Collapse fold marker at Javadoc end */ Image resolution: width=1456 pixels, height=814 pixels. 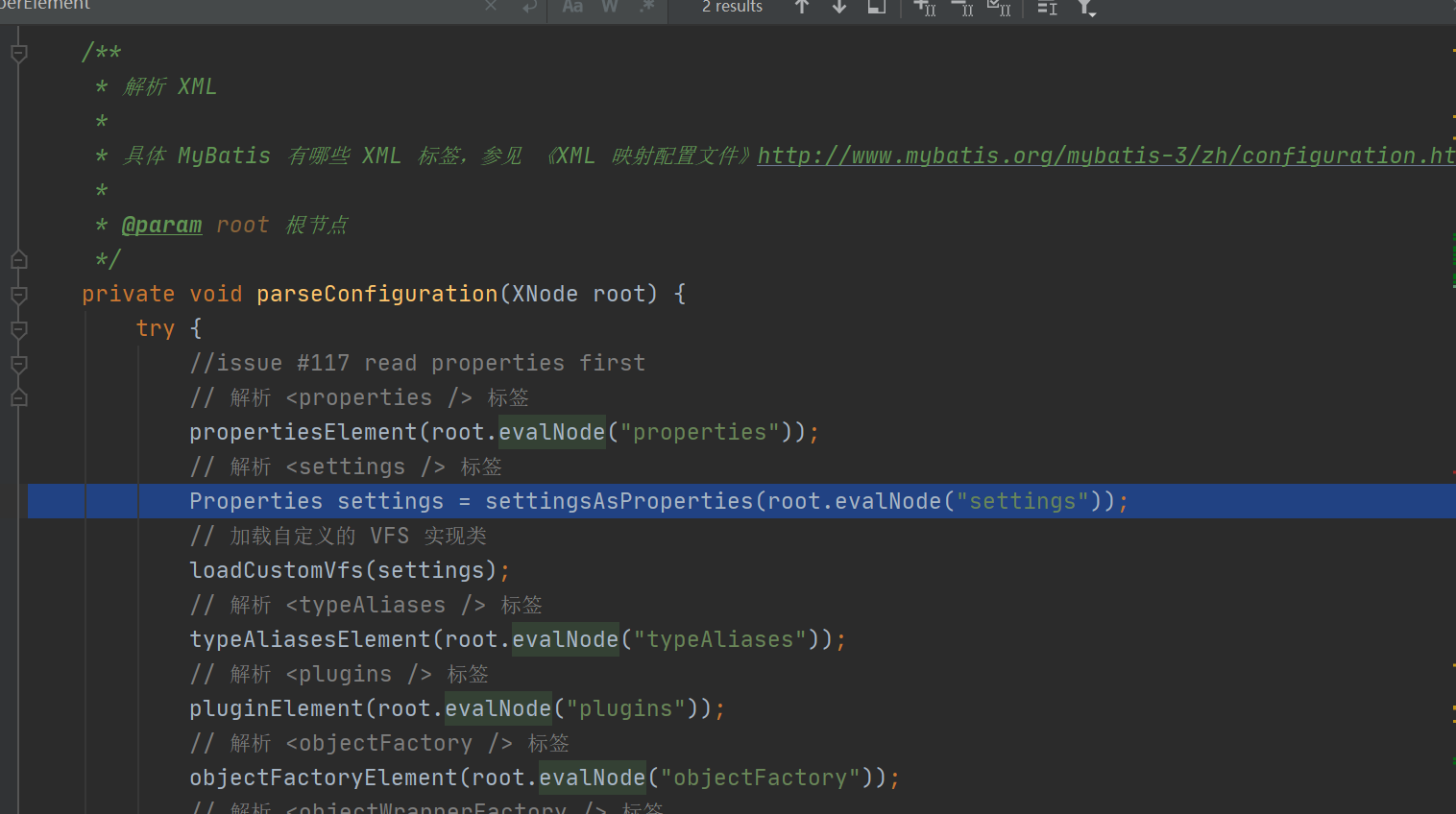[x=18, y=259]
